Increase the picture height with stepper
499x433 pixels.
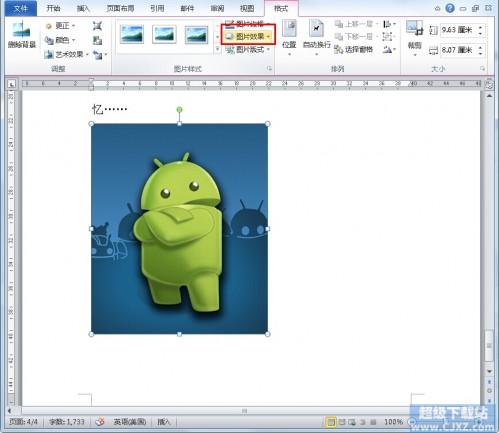tap(480, 27)
